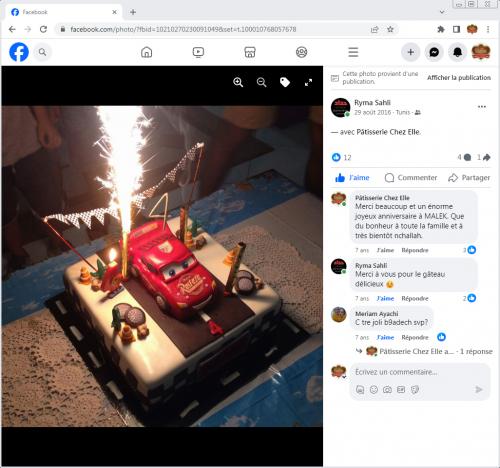Screen dimensions: 500x468
Task: Click Afficher la publication link
Action: coord(459,78)
